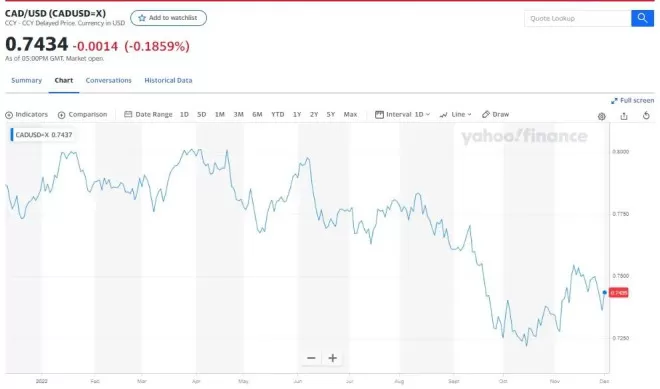Open chart settings gear icon
The width and height of the screenshot is (660, 389).
(x=601, y=116)
